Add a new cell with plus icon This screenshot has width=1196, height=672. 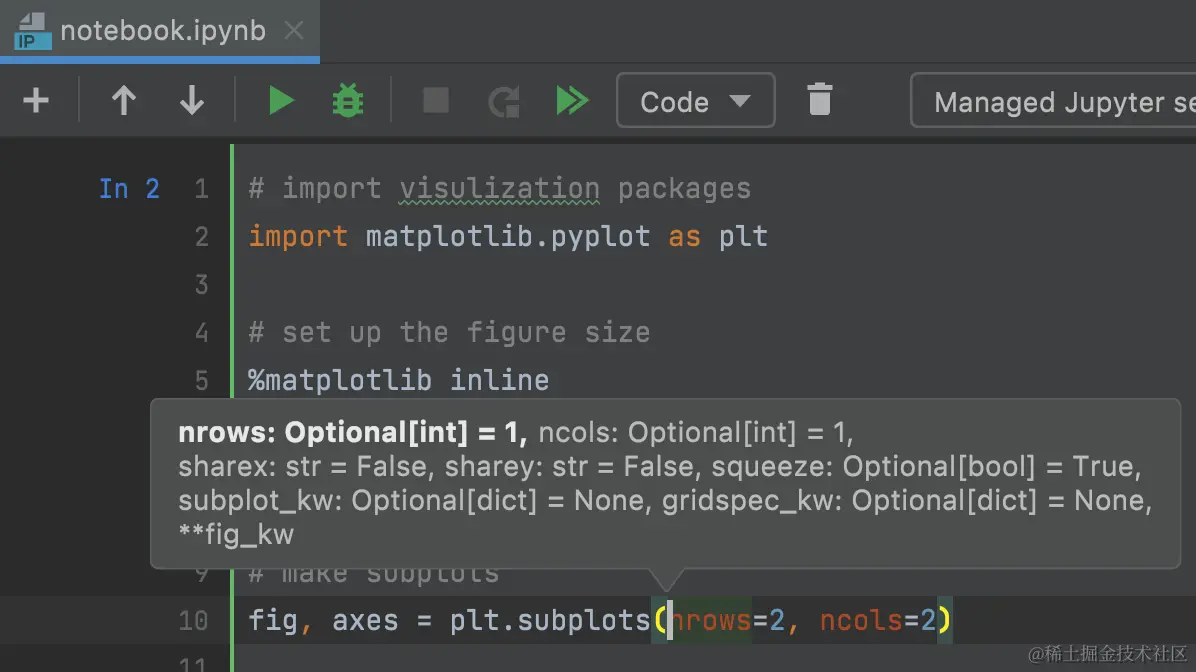36,101
